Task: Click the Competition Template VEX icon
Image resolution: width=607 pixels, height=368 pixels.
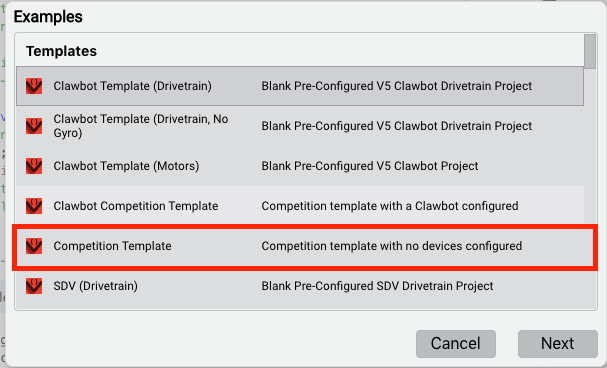Action: click(34, 246)
